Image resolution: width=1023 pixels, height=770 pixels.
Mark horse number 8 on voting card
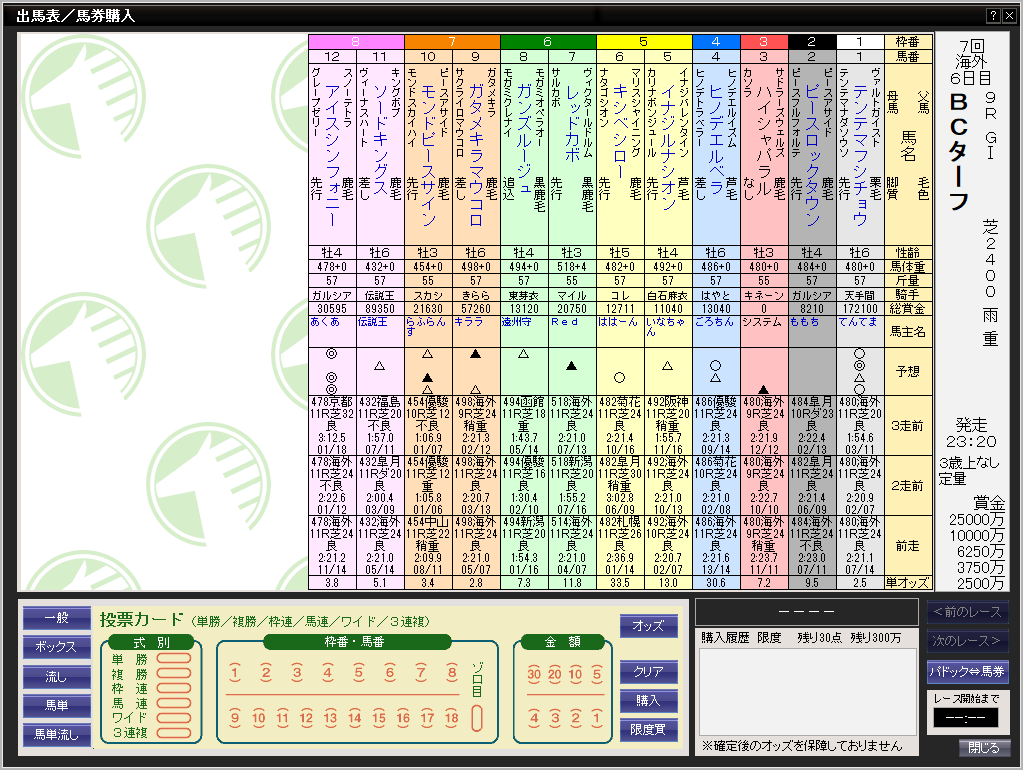pyautogui.click(x=451, y=673)
